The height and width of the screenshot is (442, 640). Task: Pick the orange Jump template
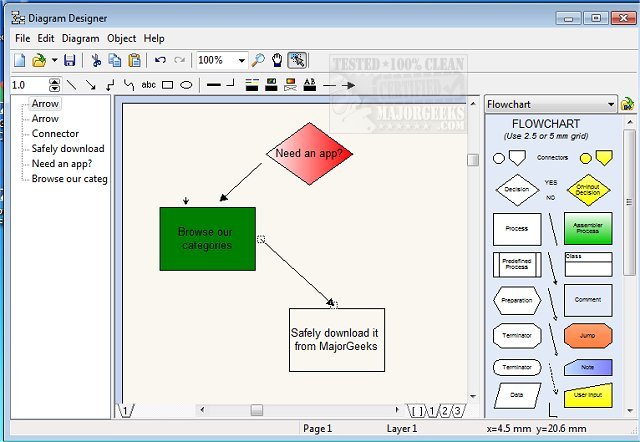tap(588, 335)
